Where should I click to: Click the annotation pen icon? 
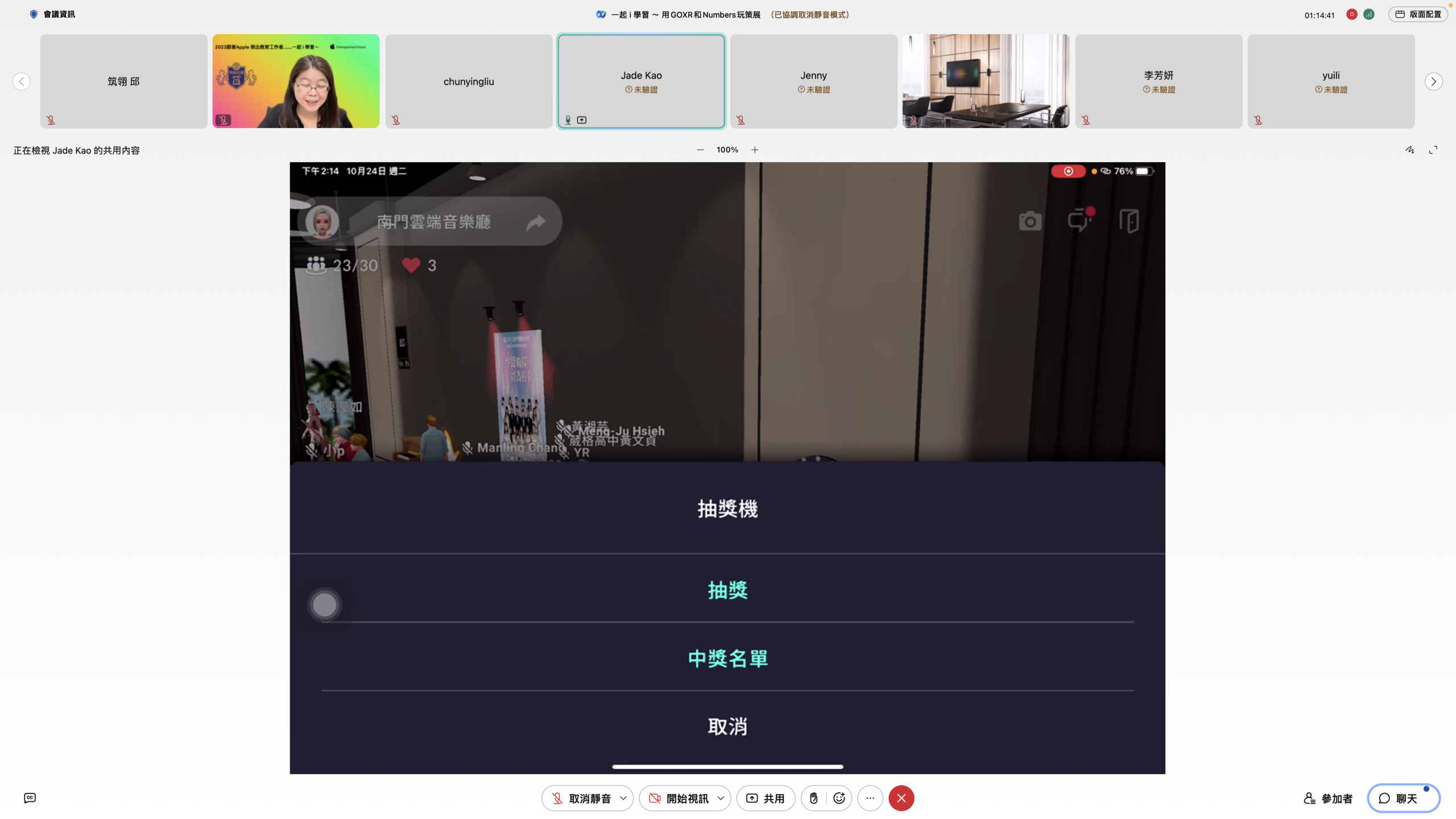click(x=1410, y=150)
